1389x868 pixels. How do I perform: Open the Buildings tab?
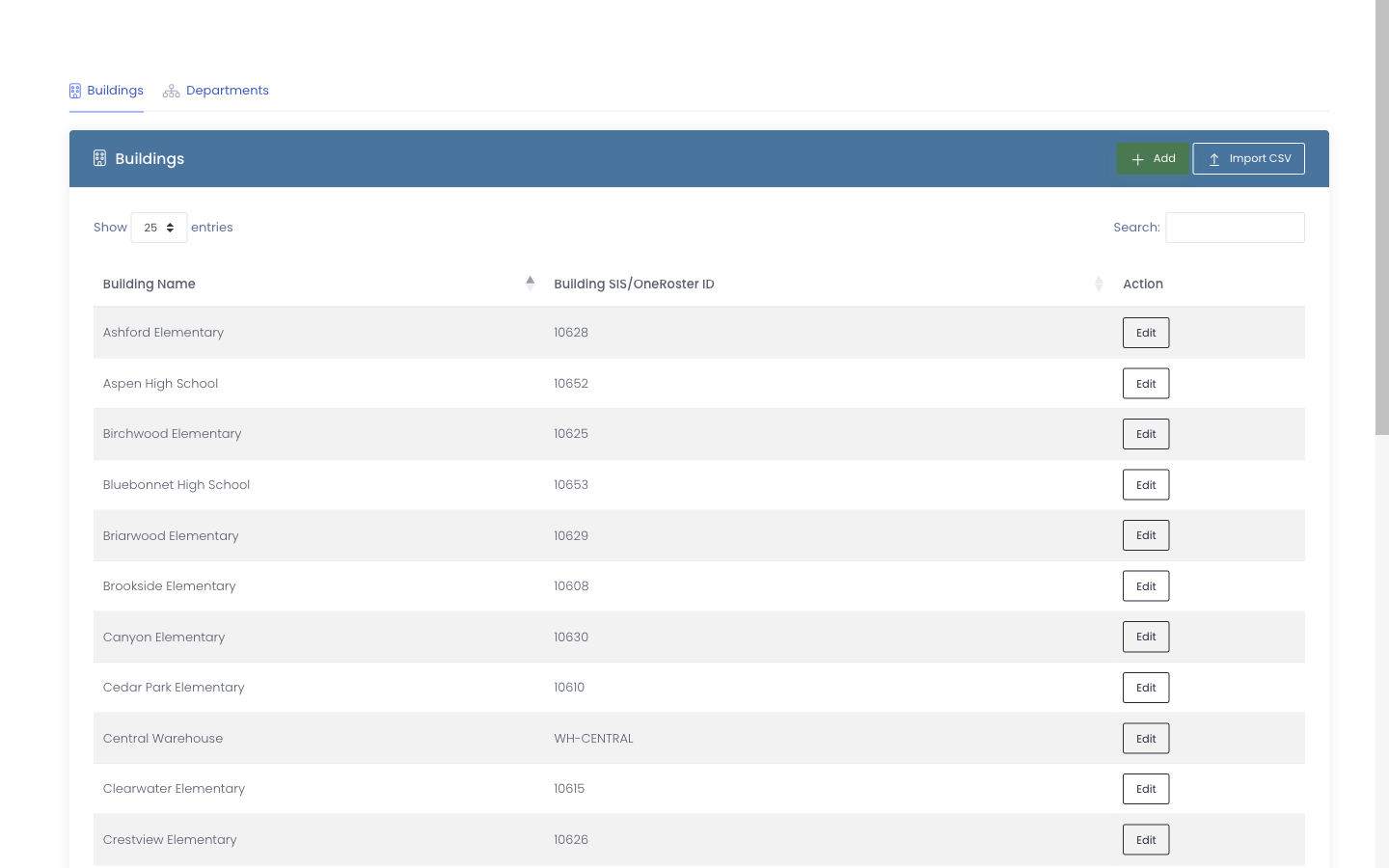tap(106, 91)
